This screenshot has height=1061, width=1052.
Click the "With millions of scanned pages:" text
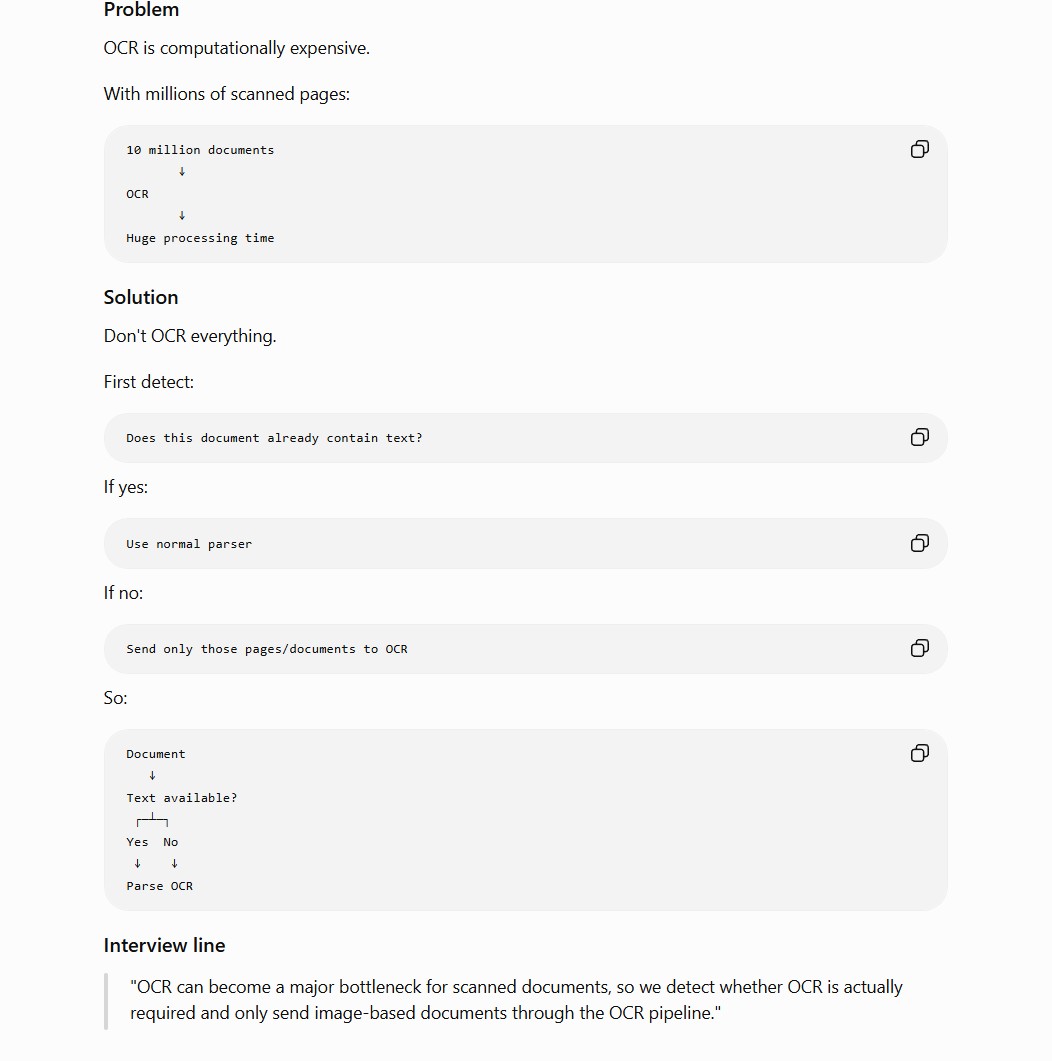(227, 94)
